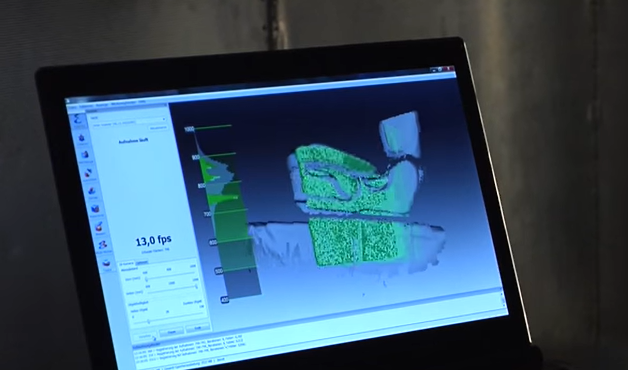Click the middle button below the sliders
Screen dimensions: 628x370
[171, 332]
